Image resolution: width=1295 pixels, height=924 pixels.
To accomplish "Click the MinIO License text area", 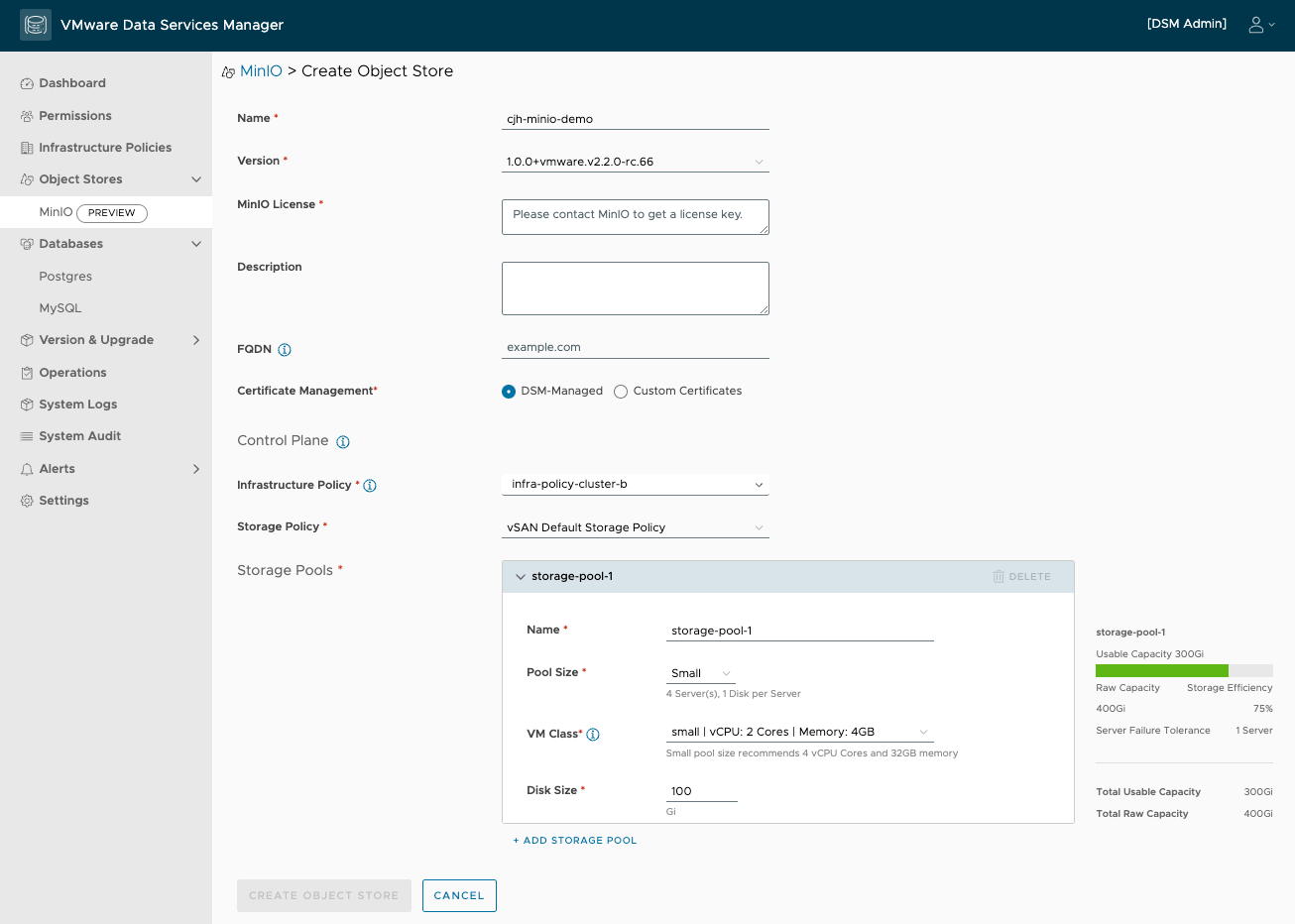I will click(636, 217).
